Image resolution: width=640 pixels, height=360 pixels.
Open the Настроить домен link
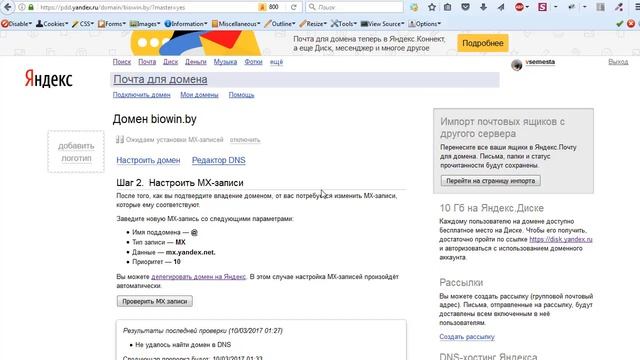point(148,160)
